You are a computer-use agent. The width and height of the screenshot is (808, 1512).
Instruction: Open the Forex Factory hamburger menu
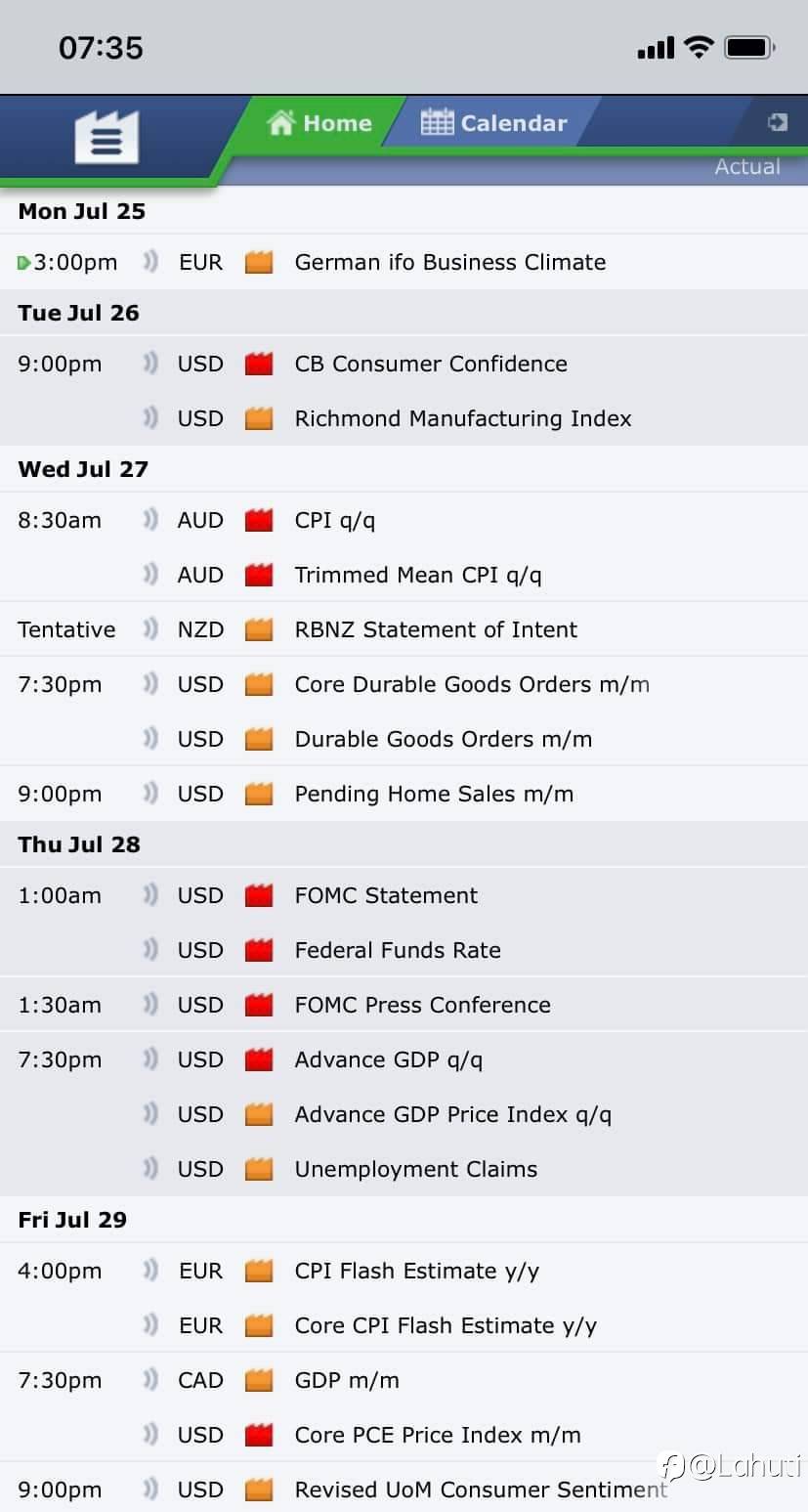coord(106,137)
